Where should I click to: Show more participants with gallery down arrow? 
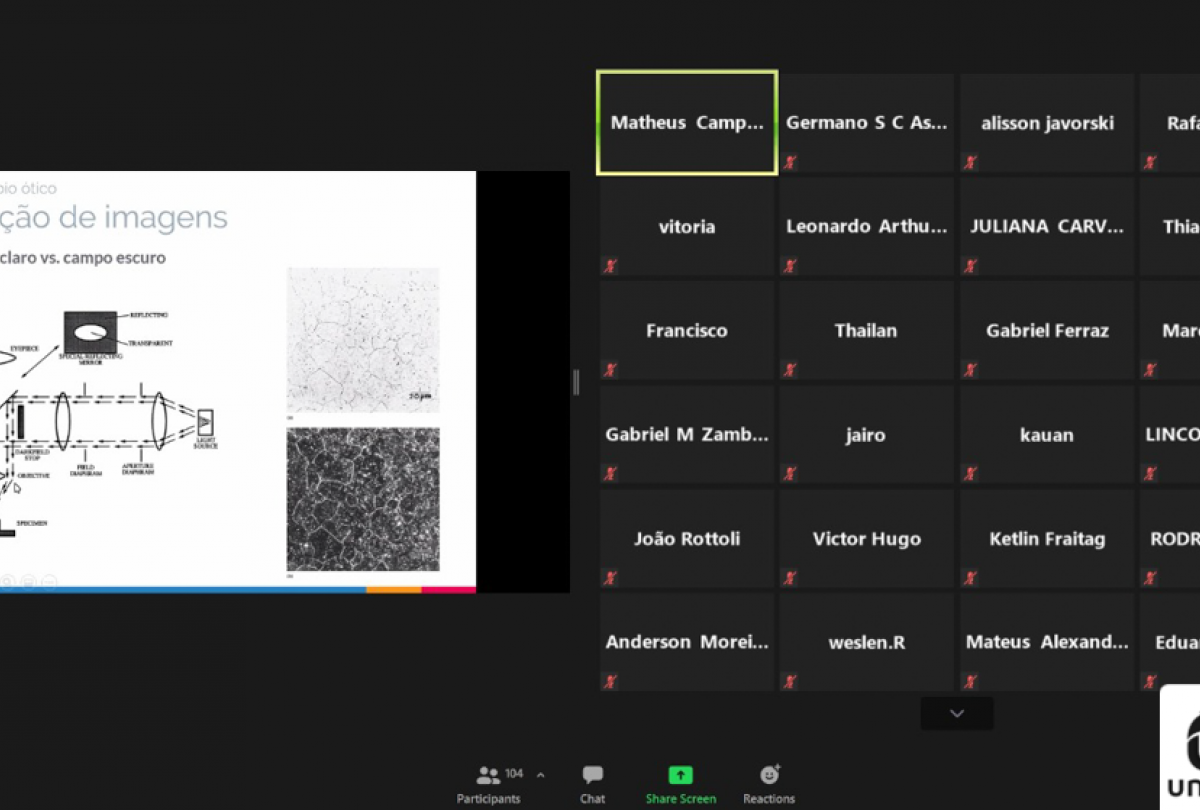click(957, 714)
